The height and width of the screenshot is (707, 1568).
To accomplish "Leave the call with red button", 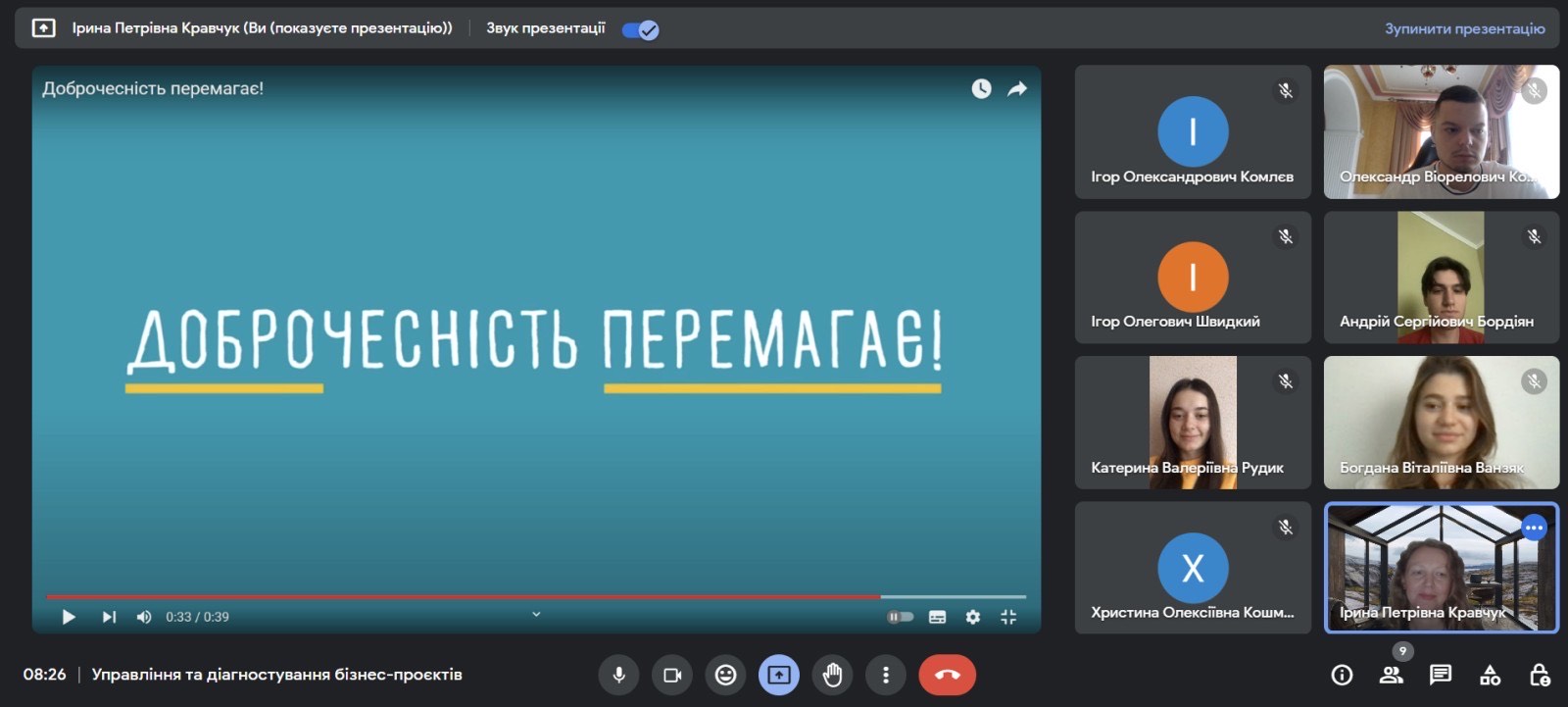I will click(947, 675).
